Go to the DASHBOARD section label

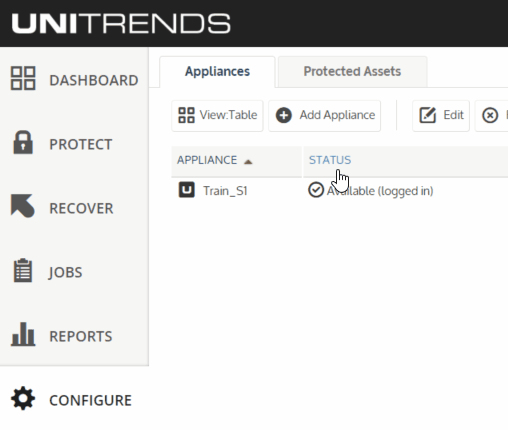coord(94,80)
